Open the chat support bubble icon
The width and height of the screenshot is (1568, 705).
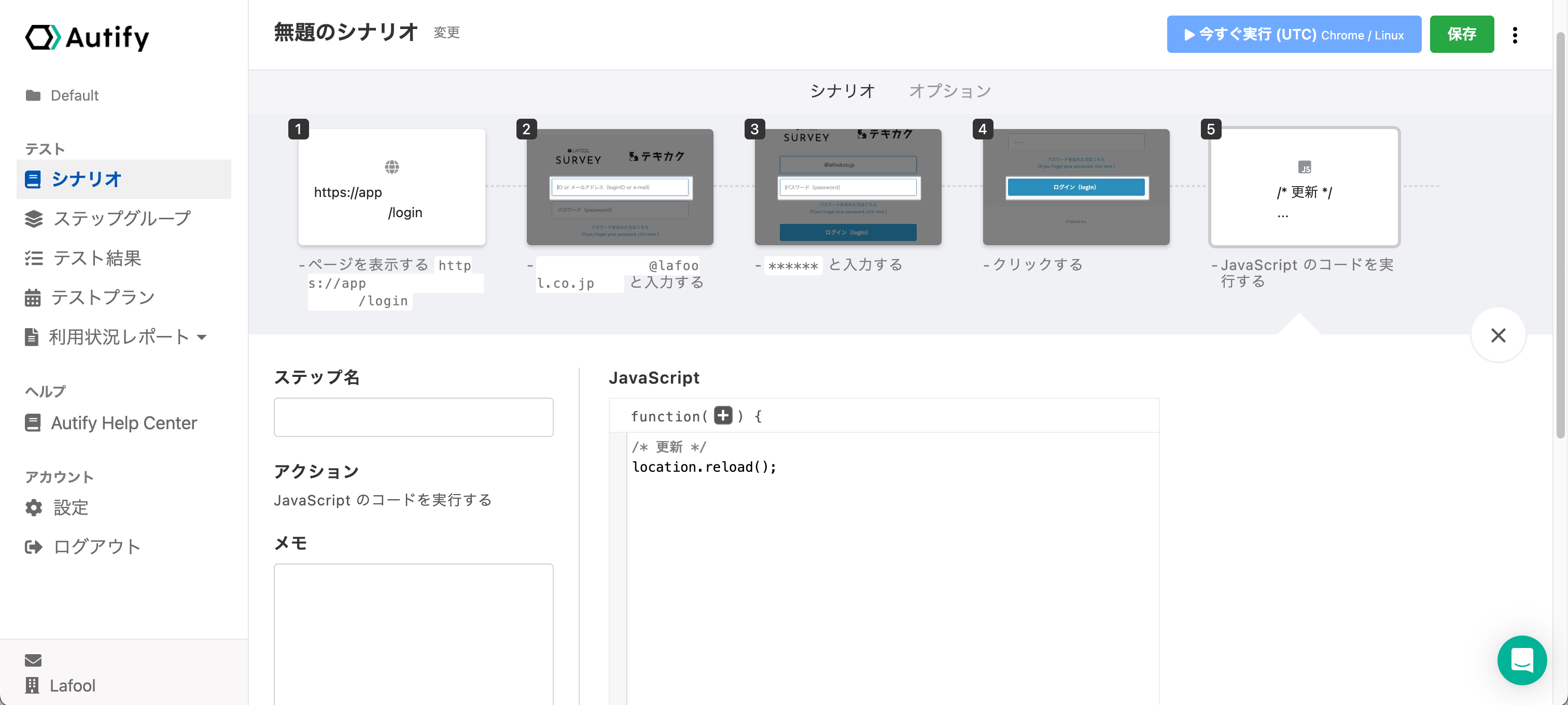point(1521,660)
